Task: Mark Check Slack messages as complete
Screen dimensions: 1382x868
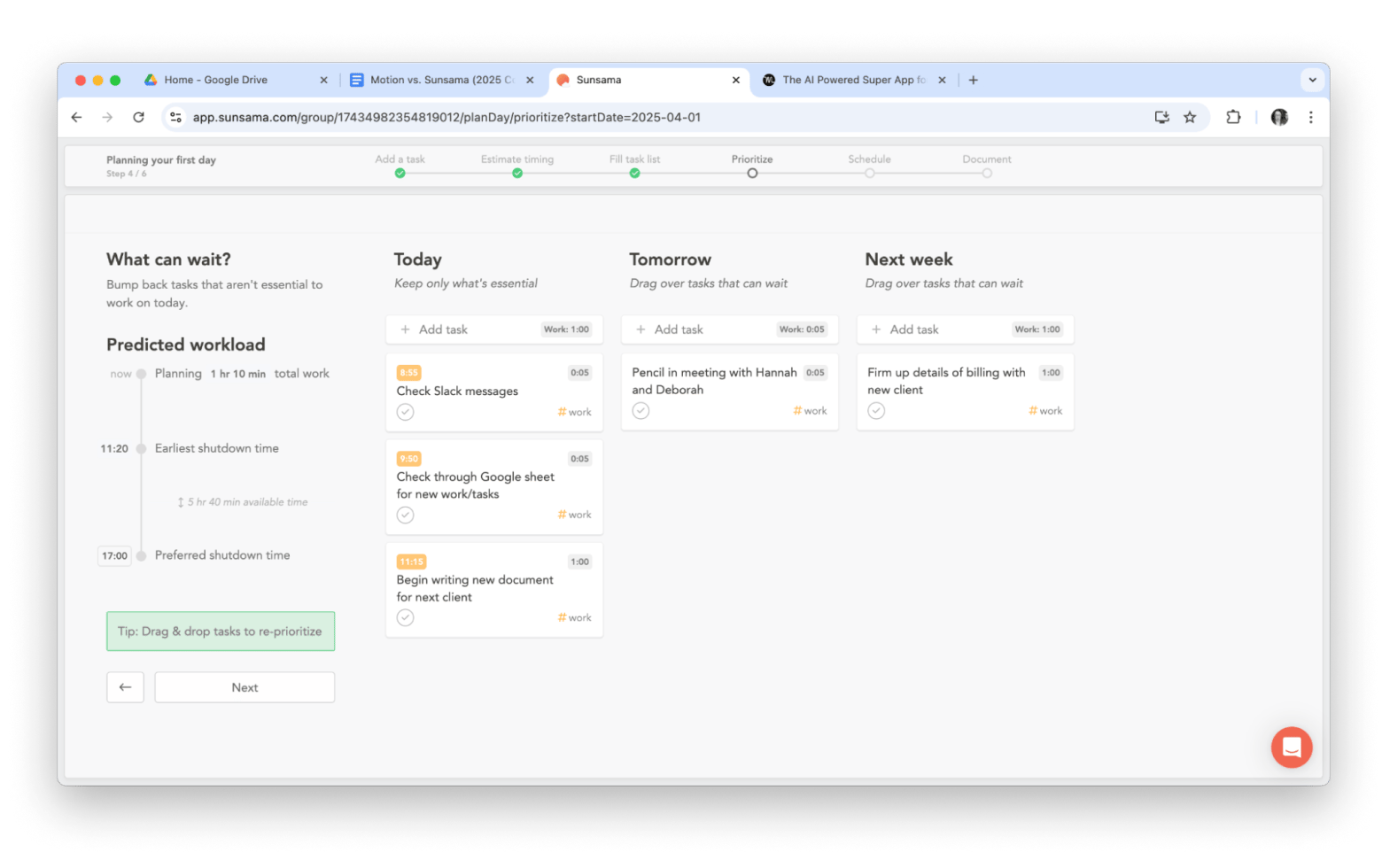Action: (x=405, y=412)
